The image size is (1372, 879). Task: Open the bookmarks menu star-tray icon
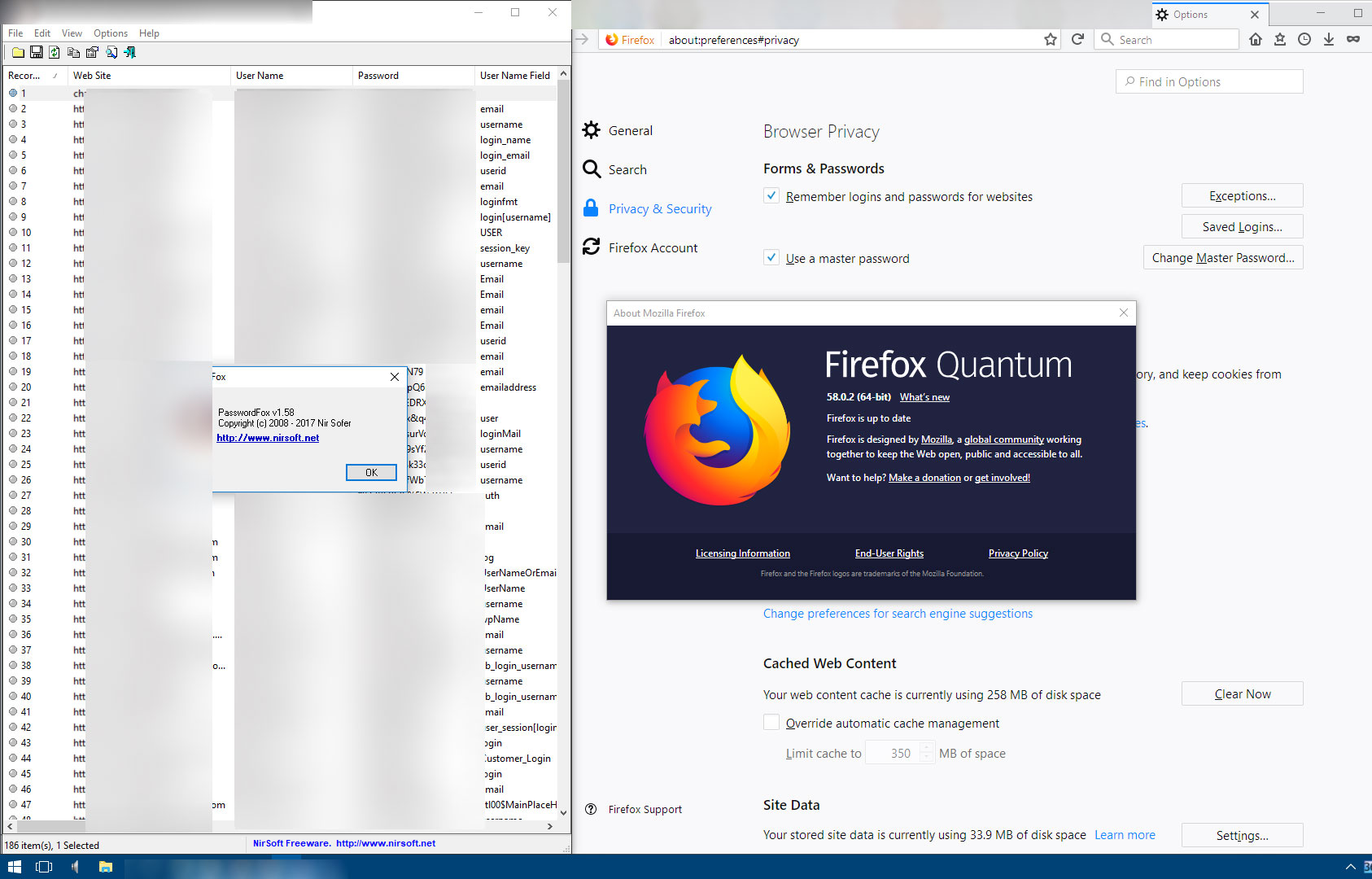(1280, 39)
